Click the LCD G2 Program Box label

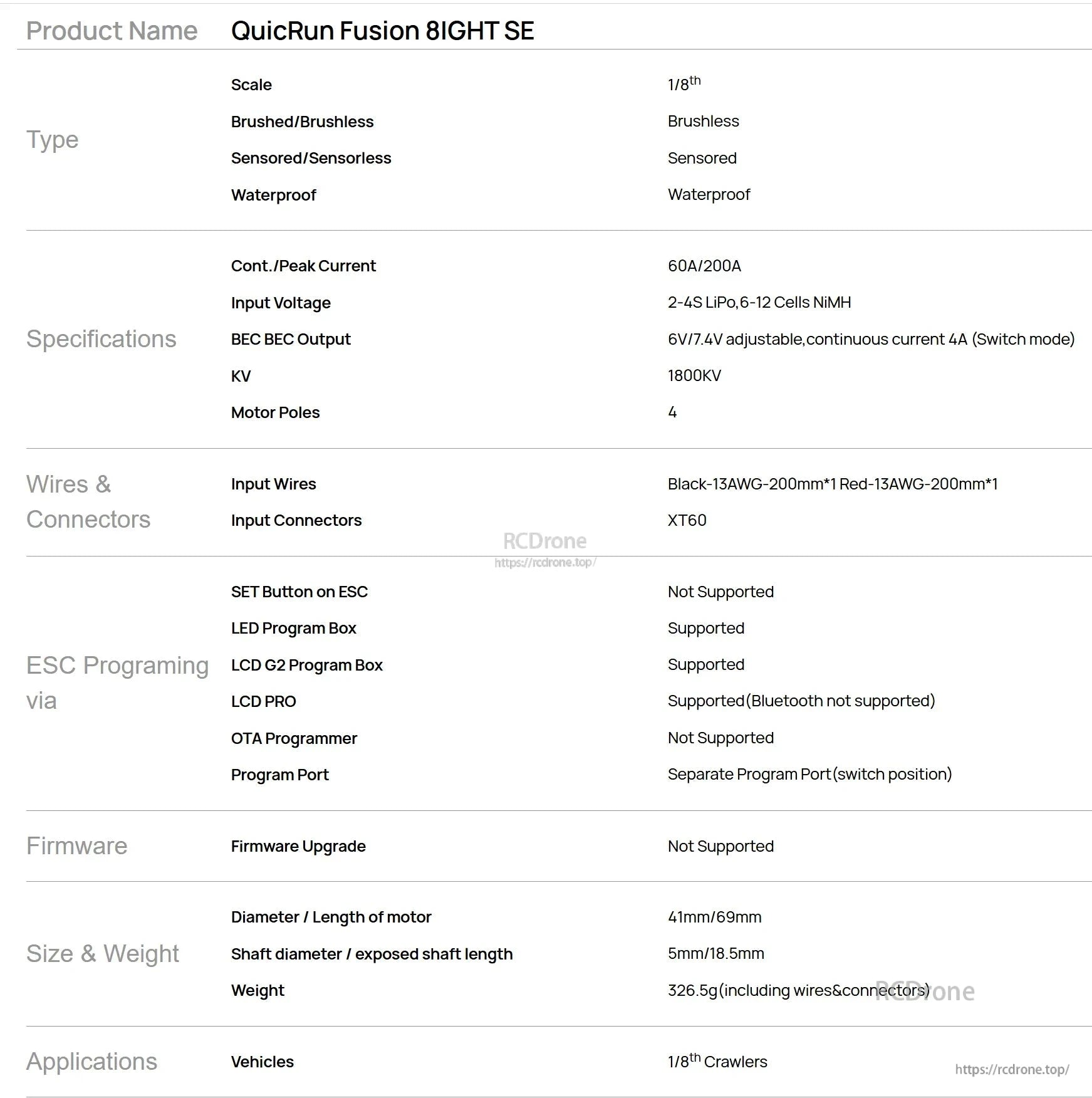pyautogui.click(x=306, y=665)
